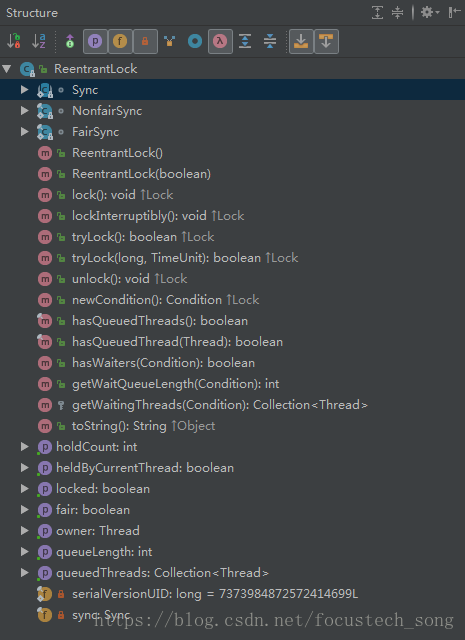The image size is (465, 640).
Task: Click the expand-all icon in Structure header
Action: pyautogui.click(x=377, y=12)
